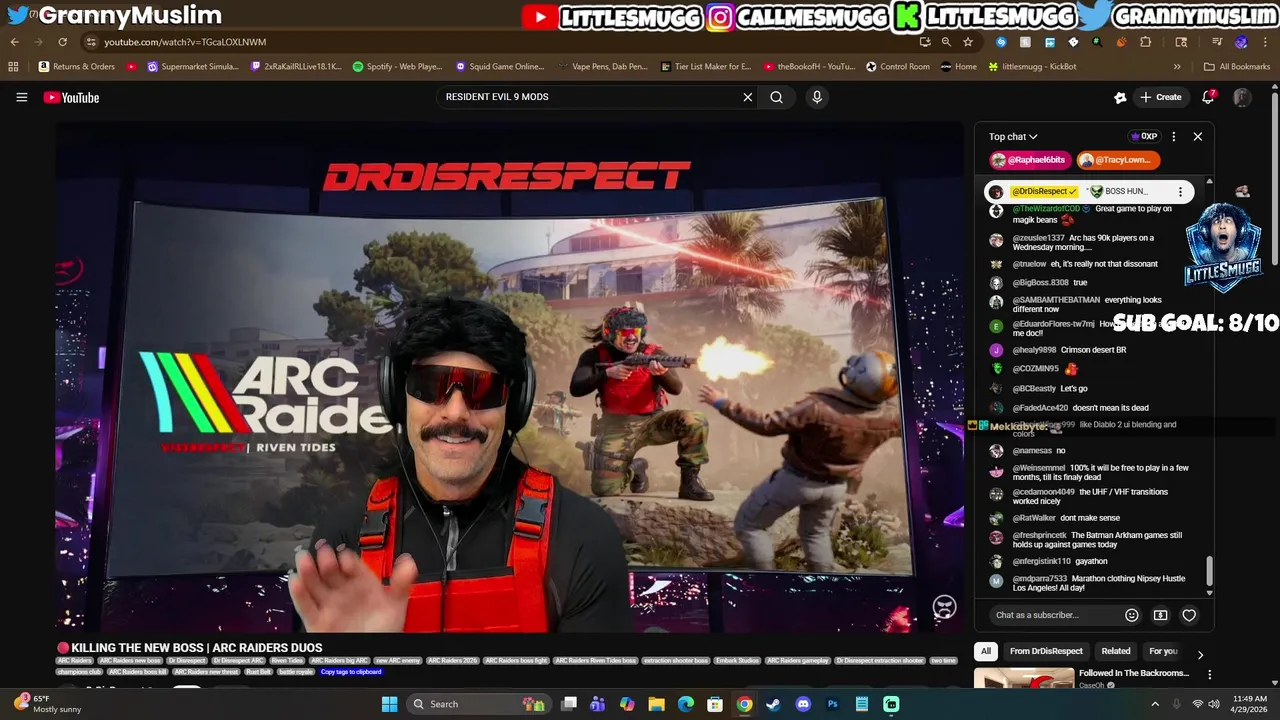
Task: Open the @Raphael6bits super chat chip
Action: click(x=1029, y=160)
